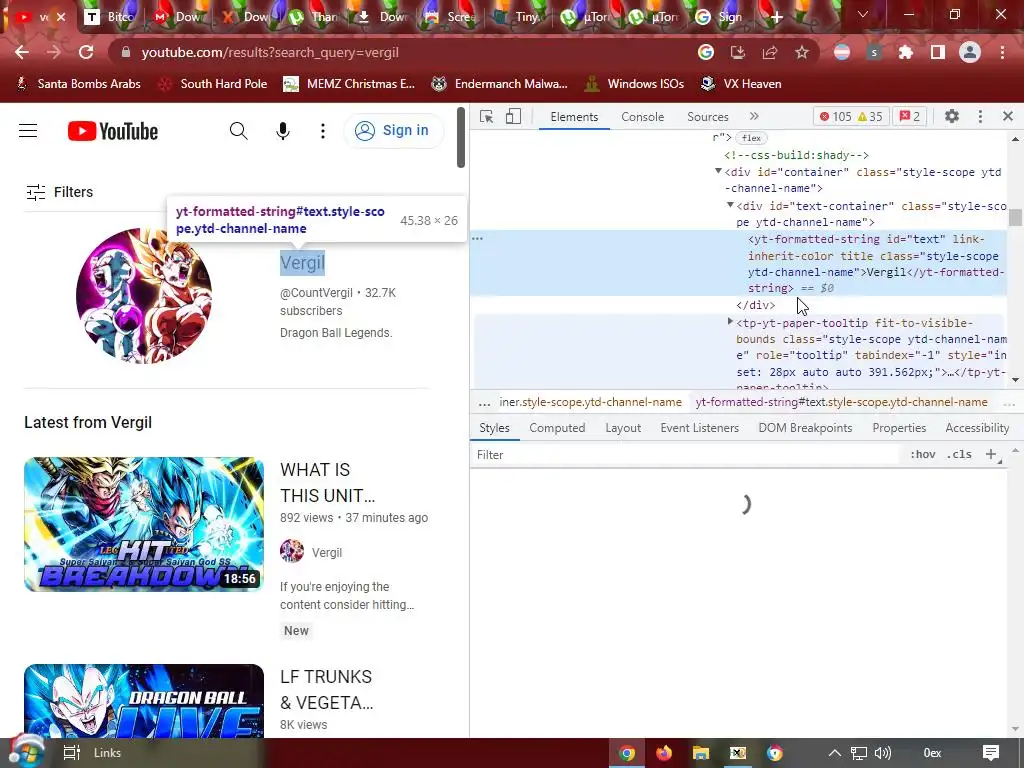Open Firefox from taskbar
Image resolution: width=1024 pixels, height=768 pixels.
point(664,753)
